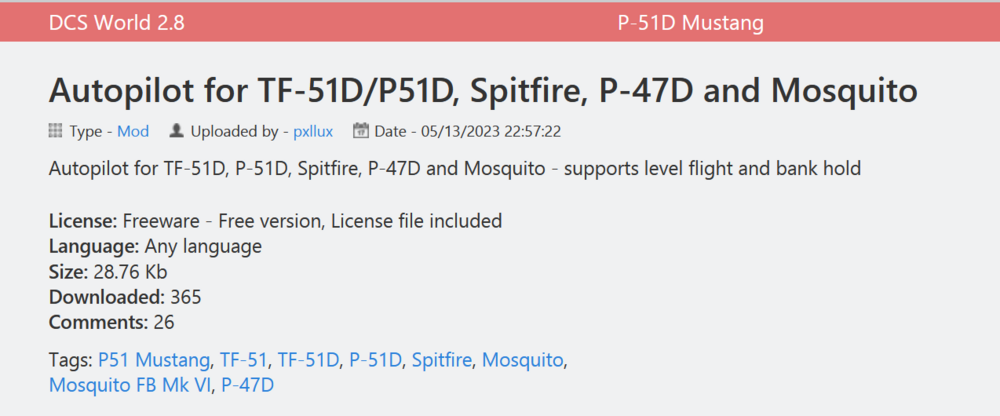
Task: Choose the P-51D tag
Action: 375,360
